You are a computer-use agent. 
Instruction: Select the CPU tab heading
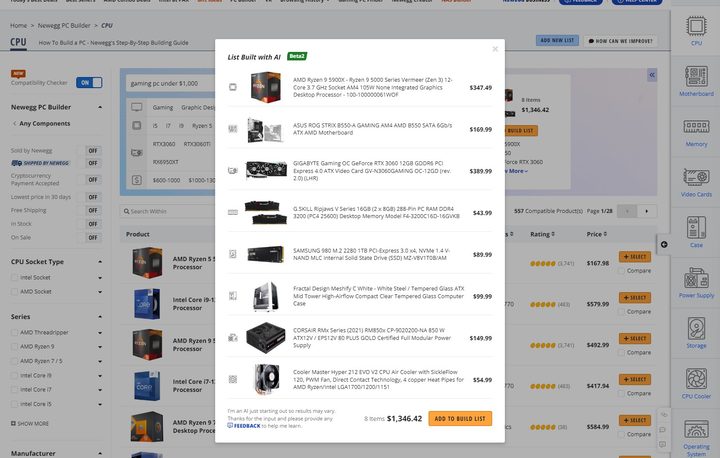coord(18,42)
